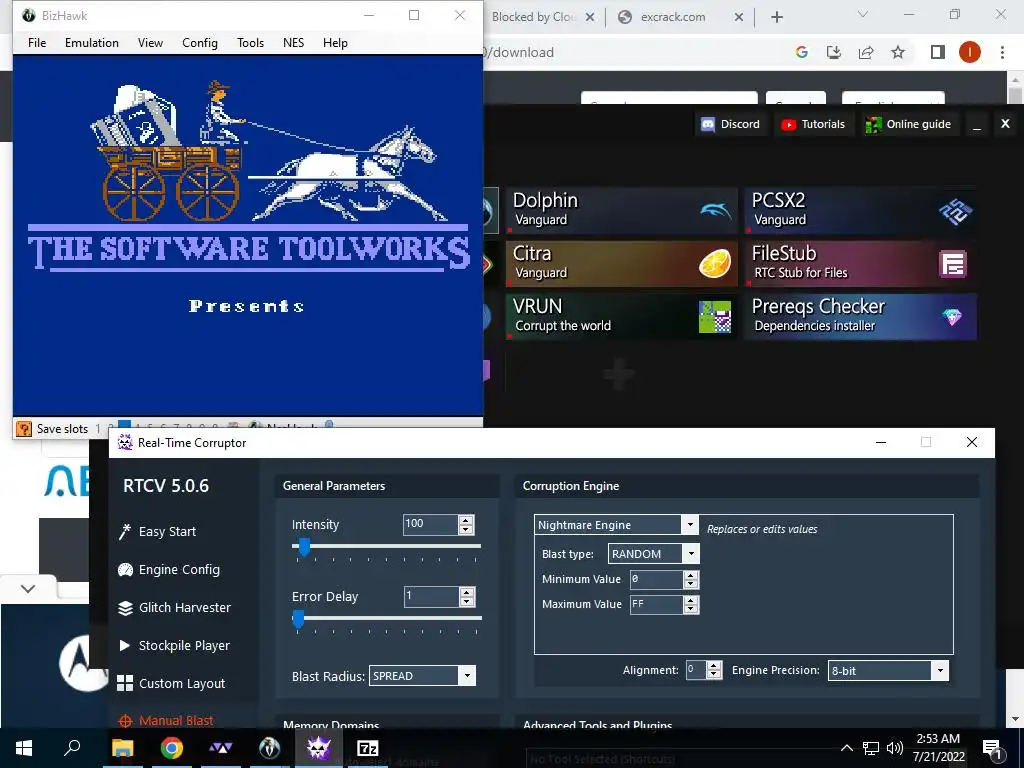1024x768 pixels.
Task: Toggle the Chrome side panel icon
Action: coord(938,52)
